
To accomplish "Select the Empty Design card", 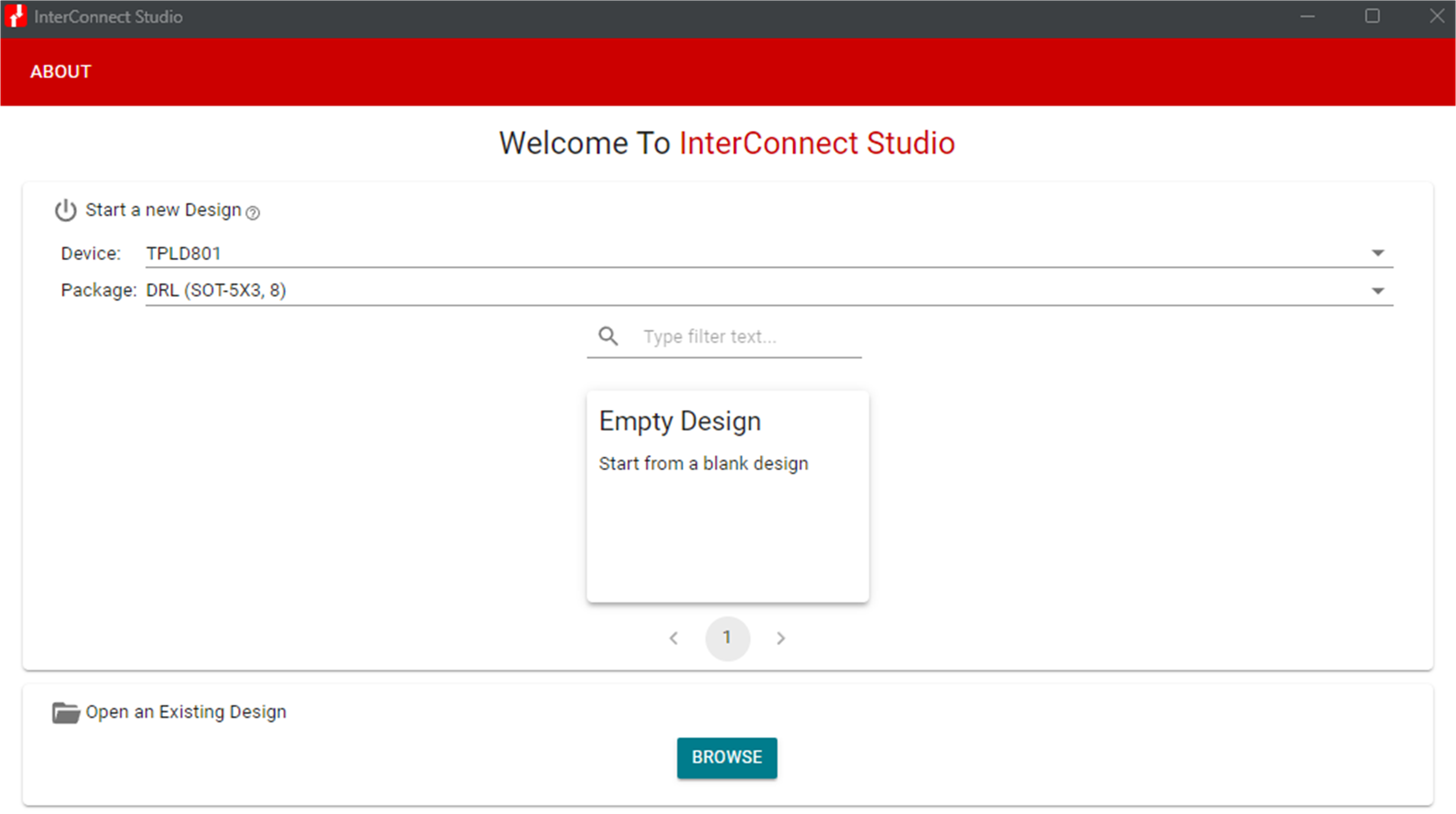I will [727, 496].
